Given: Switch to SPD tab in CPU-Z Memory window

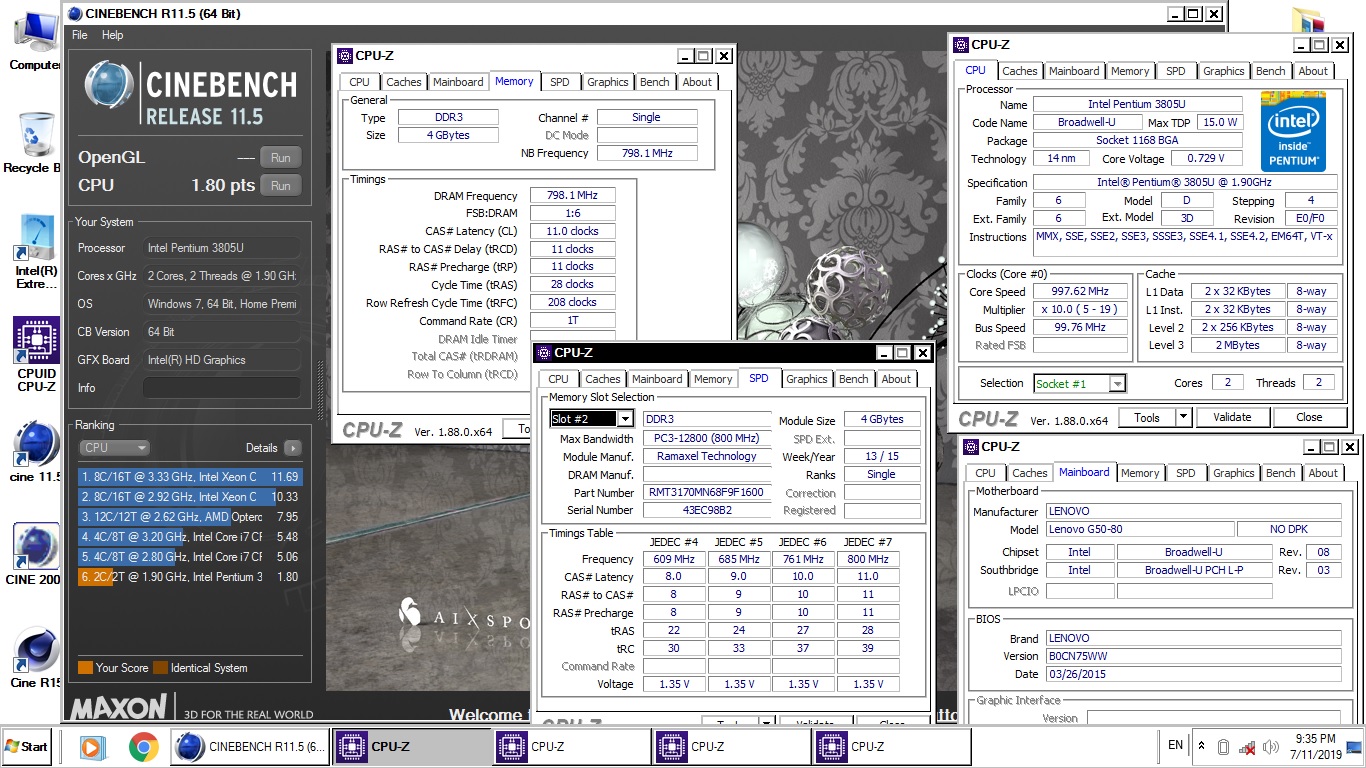Looking at the screenshot, I should (x=560, y=82).
